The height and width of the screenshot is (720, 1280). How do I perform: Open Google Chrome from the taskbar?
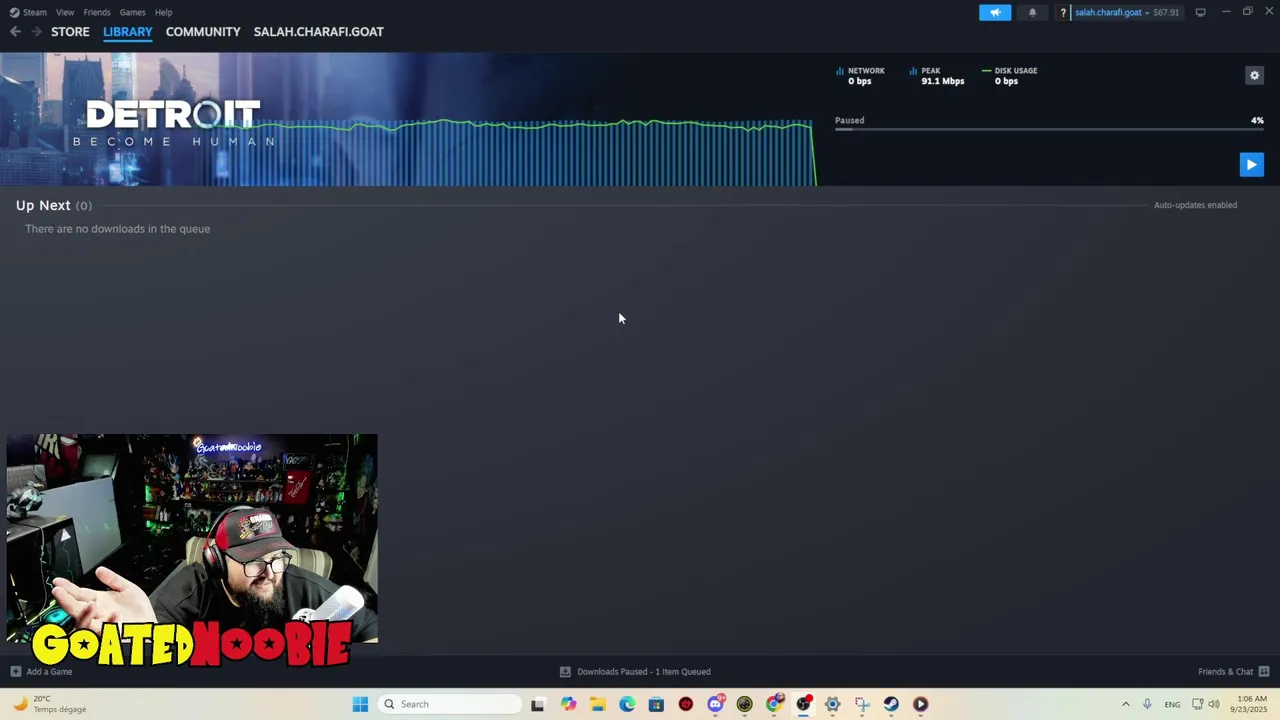click(774, 704)
